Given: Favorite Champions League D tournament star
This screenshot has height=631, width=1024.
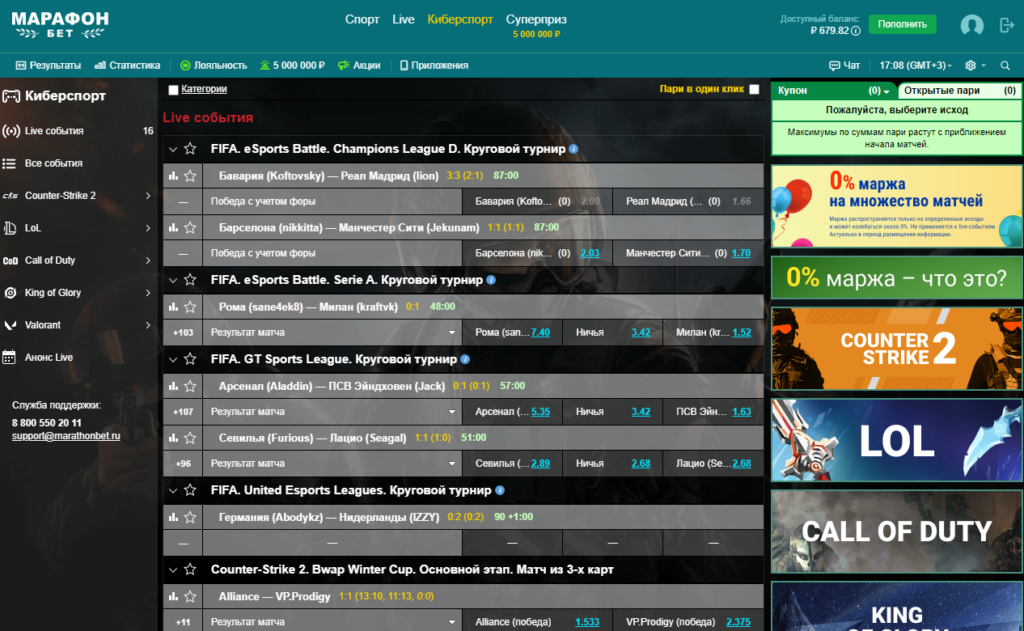Looking at the screenshot, I should [190, 149].
